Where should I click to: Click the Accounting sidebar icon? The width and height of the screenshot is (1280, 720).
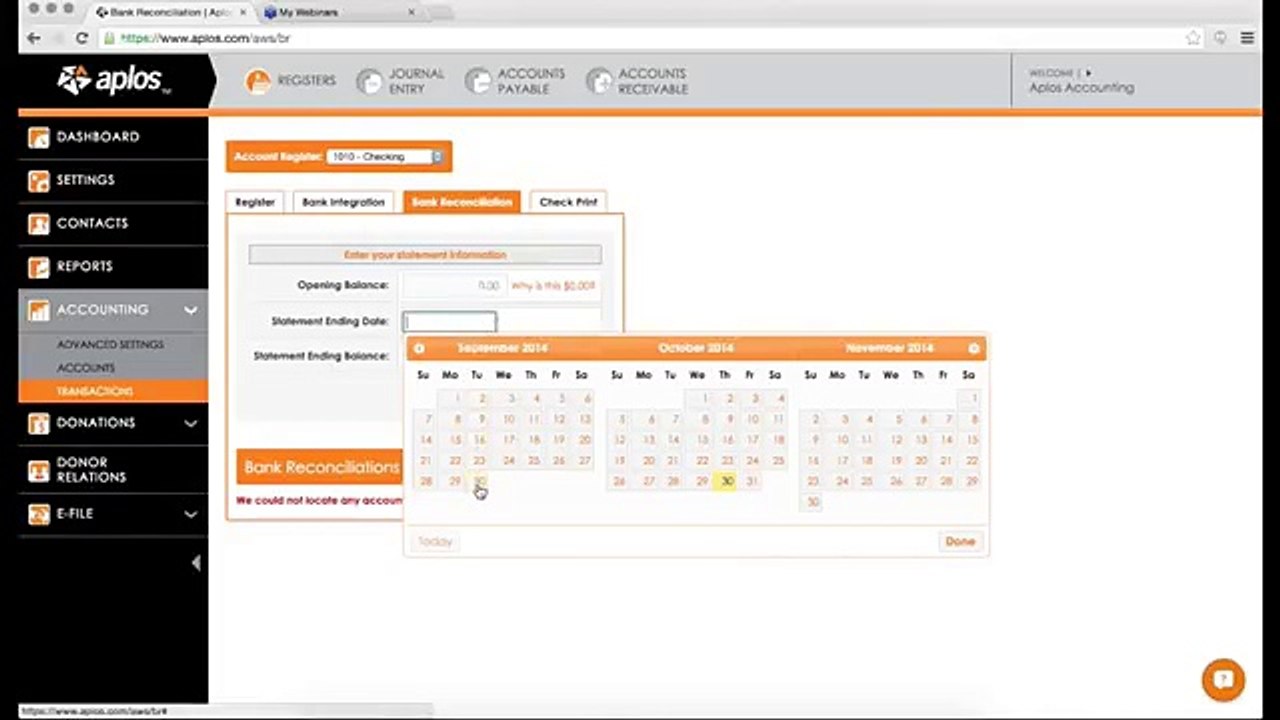click(x=38, y=310)
